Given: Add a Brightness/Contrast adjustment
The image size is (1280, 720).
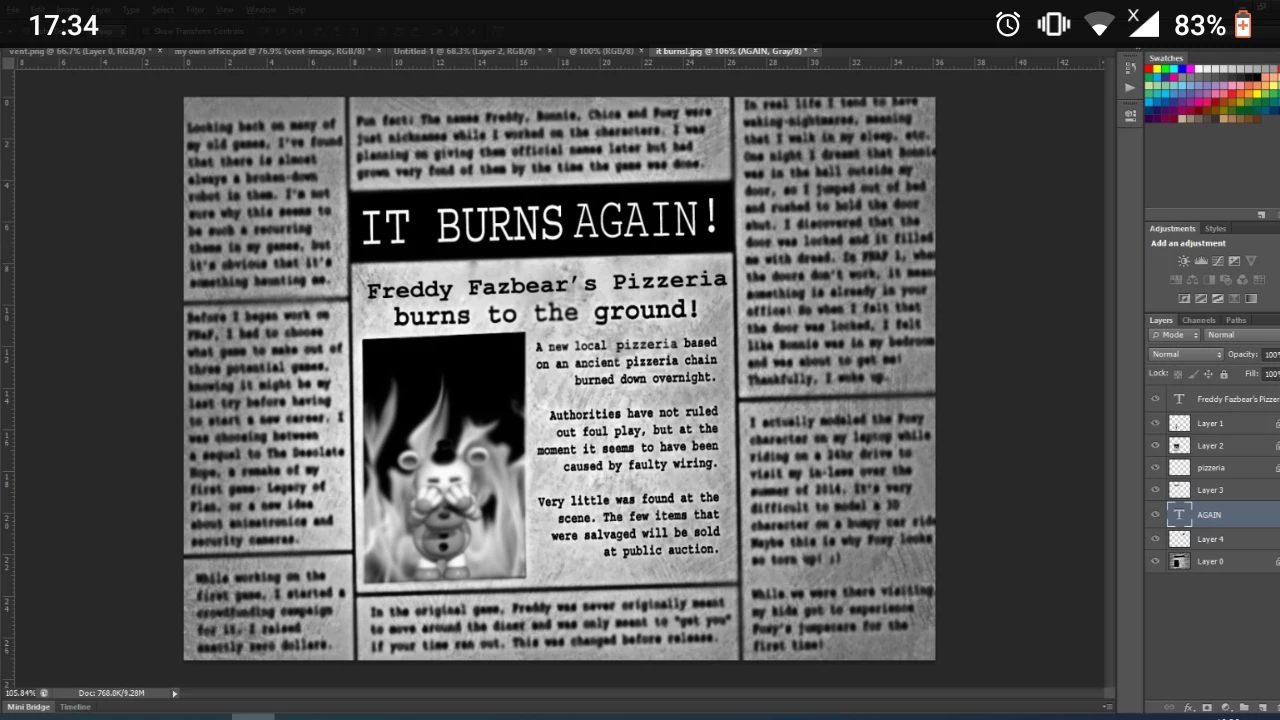Looking at the screenshot, I should [1184, 261].
